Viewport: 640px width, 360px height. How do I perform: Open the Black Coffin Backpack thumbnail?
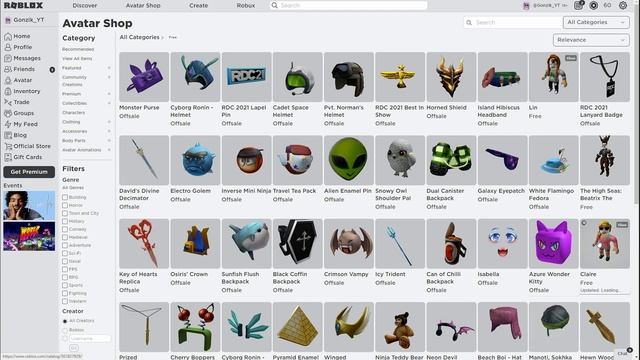(x=298, y=244)
